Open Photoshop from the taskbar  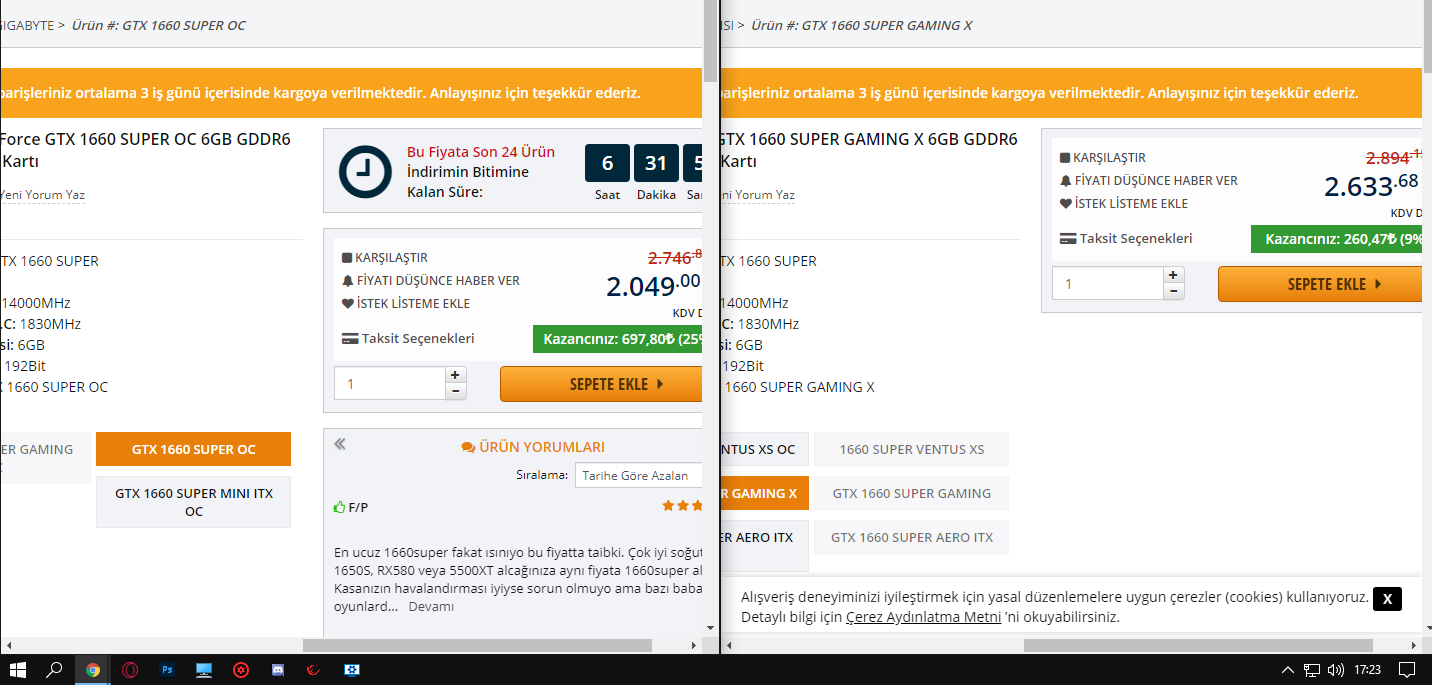point(167,670)
